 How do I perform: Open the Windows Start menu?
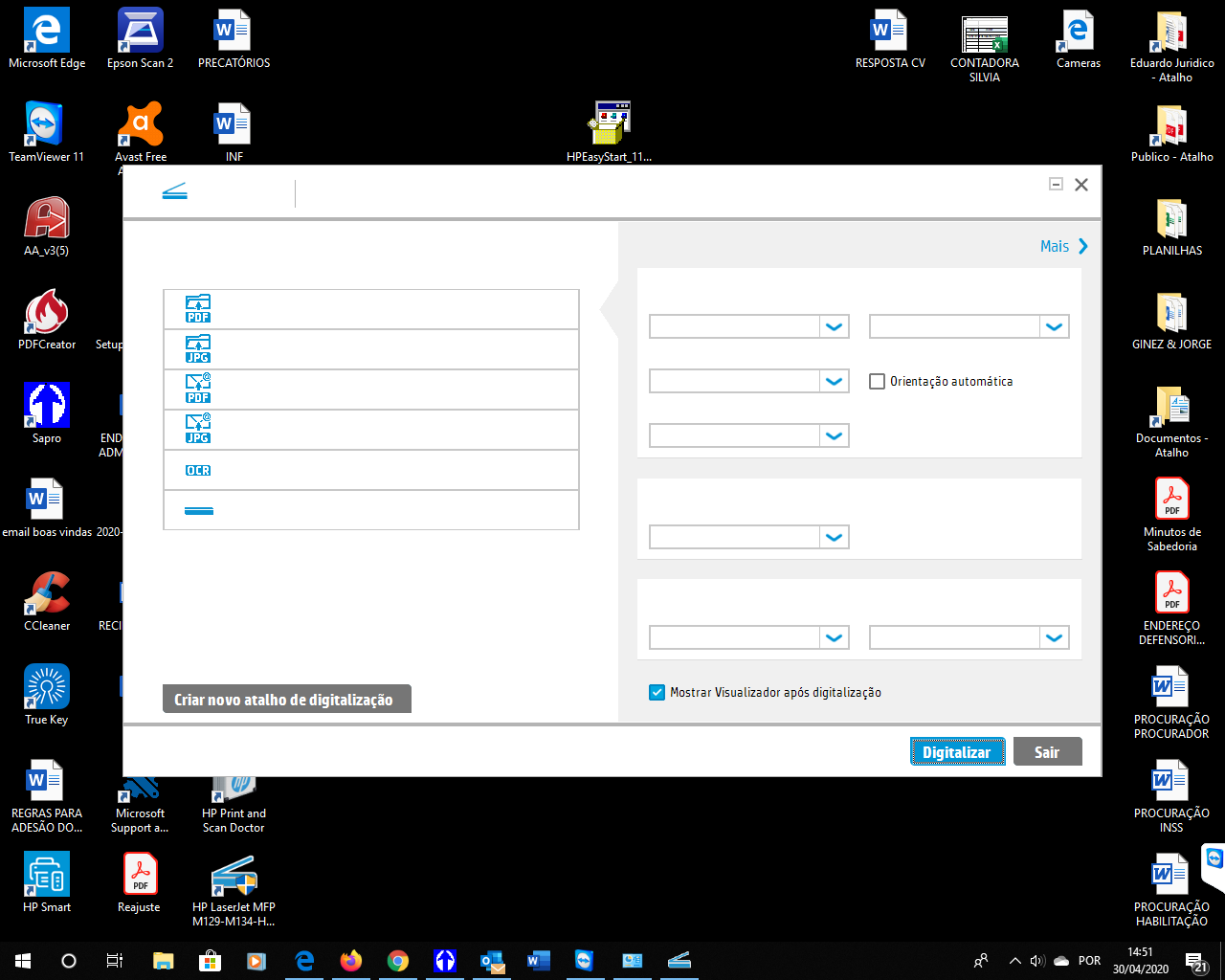21,961
